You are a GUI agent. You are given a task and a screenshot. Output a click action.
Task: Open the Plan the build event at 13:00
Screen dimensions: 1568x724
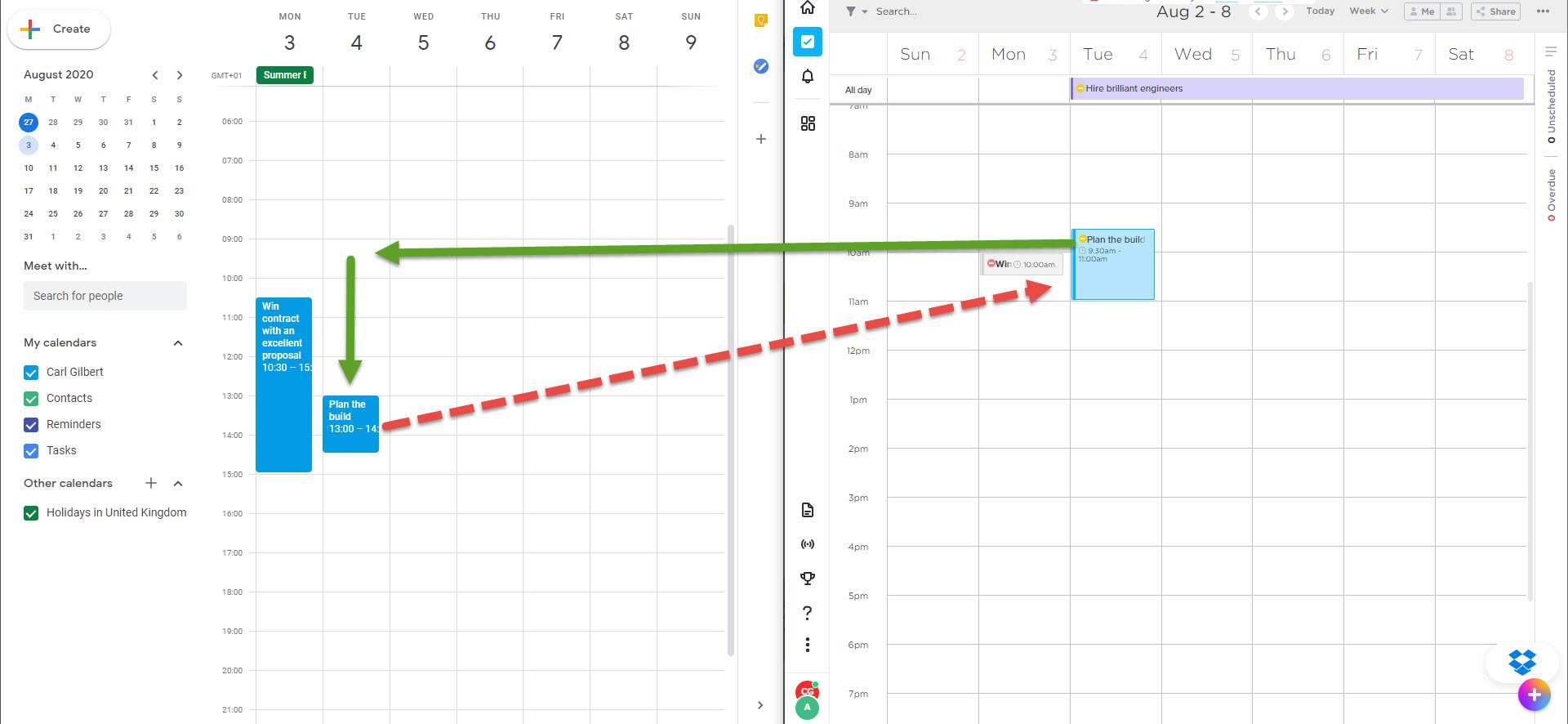[x=350, y=423]
